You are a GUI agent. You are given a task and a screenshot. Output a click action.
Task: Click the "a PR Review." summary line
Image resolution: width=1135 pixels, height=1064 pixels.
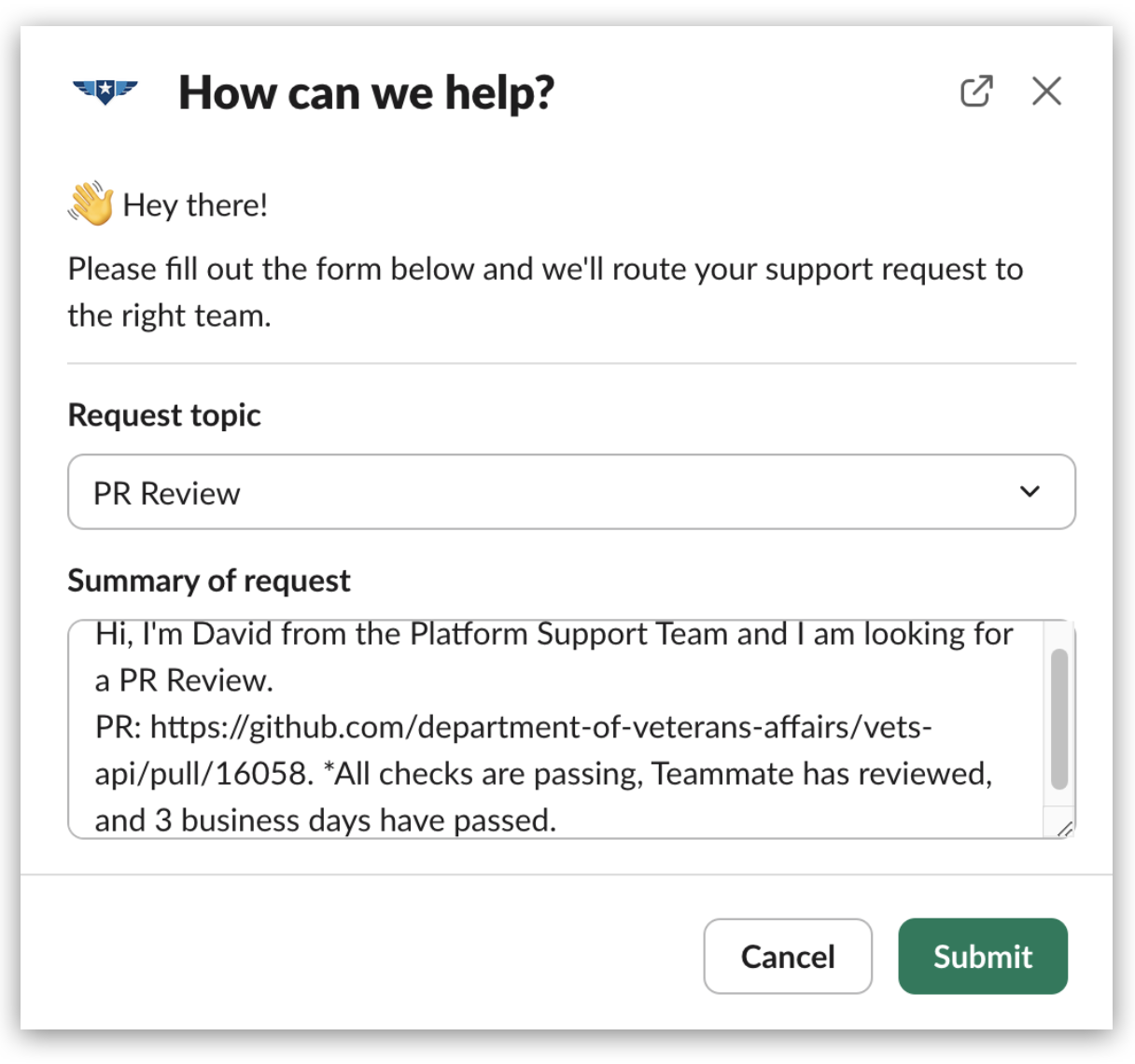[184, 680]
